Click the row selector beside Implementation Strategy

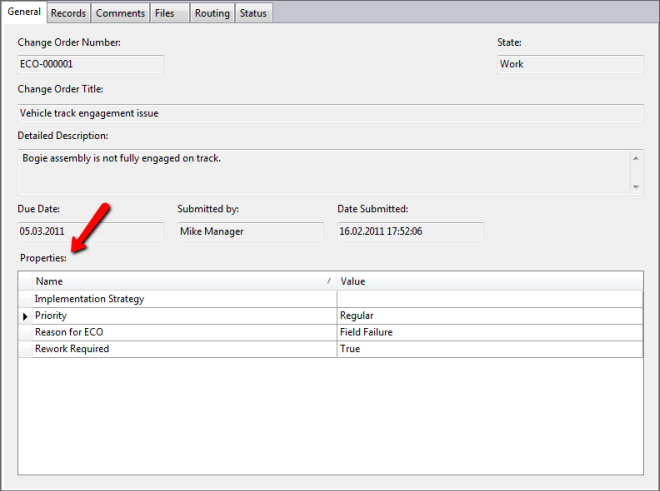[25, 299]
